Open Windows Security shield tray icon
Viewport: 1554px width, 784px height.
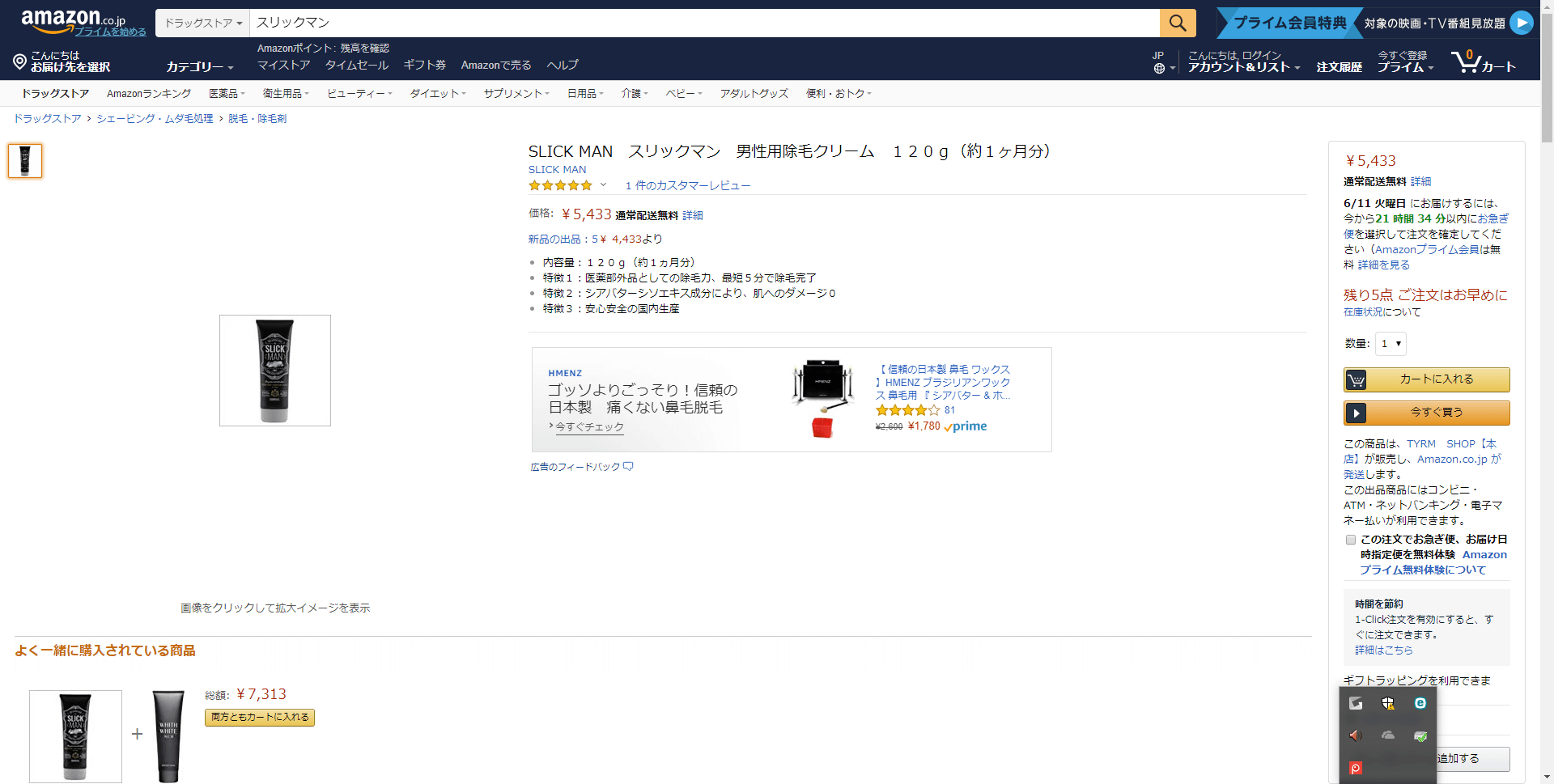(1388, 703)
